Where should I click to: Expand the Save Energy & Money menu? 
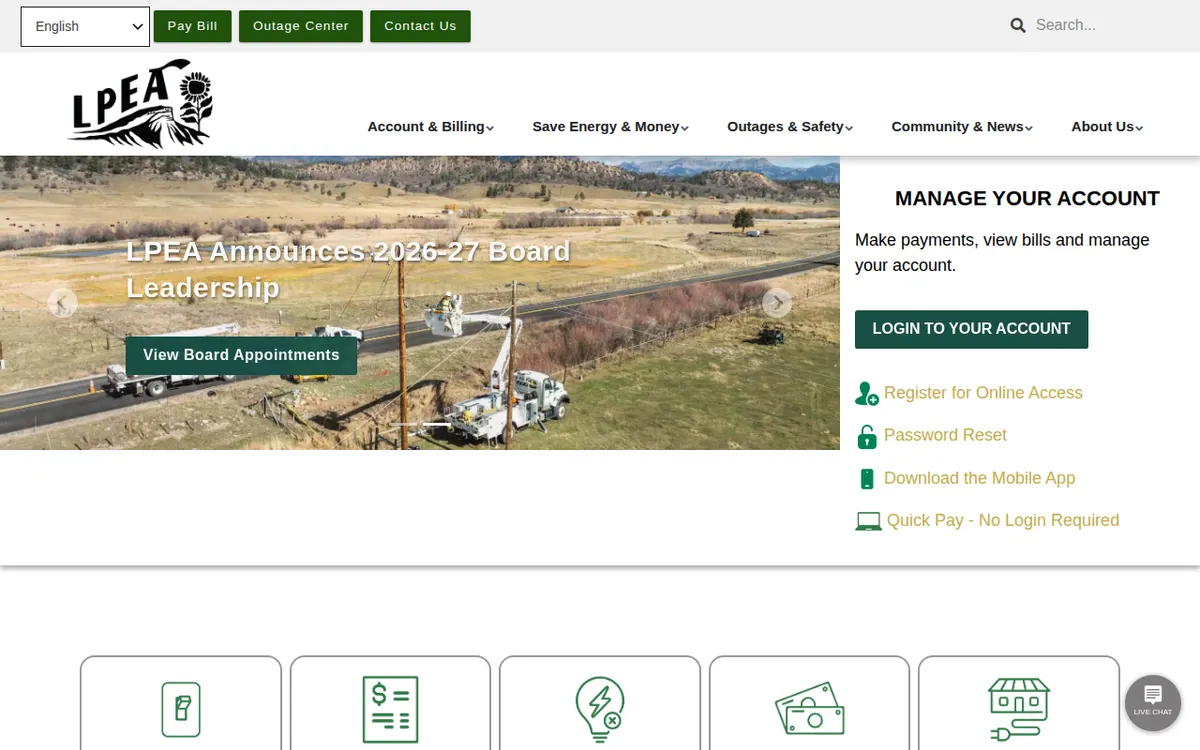click(611, 127)
